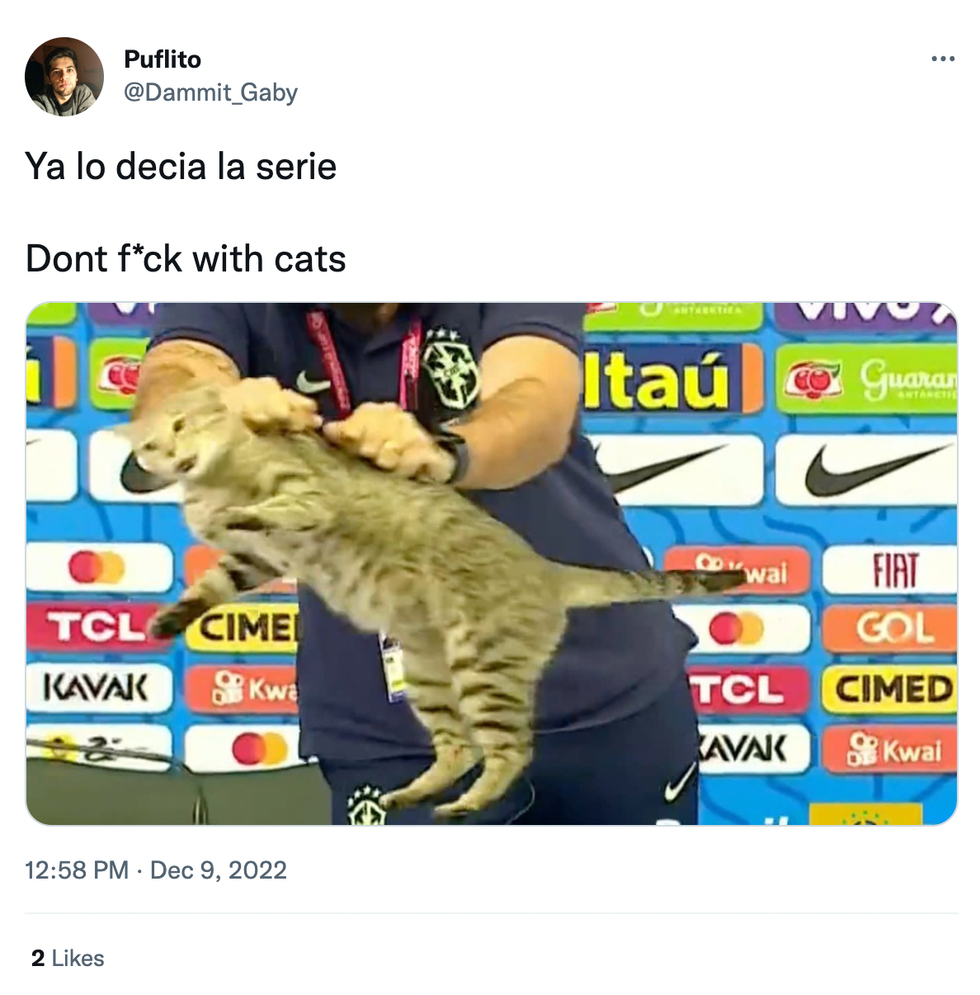Open the @Dammit_Gaby handle link

coord(210,93)
